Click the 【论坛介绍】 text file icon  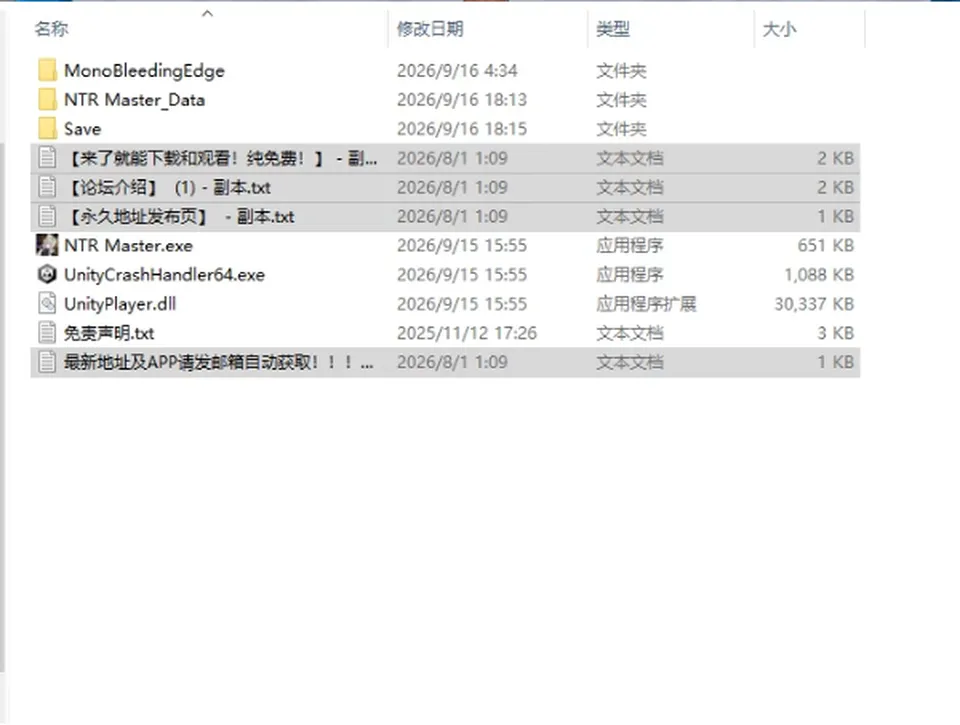tap(47, 187)
